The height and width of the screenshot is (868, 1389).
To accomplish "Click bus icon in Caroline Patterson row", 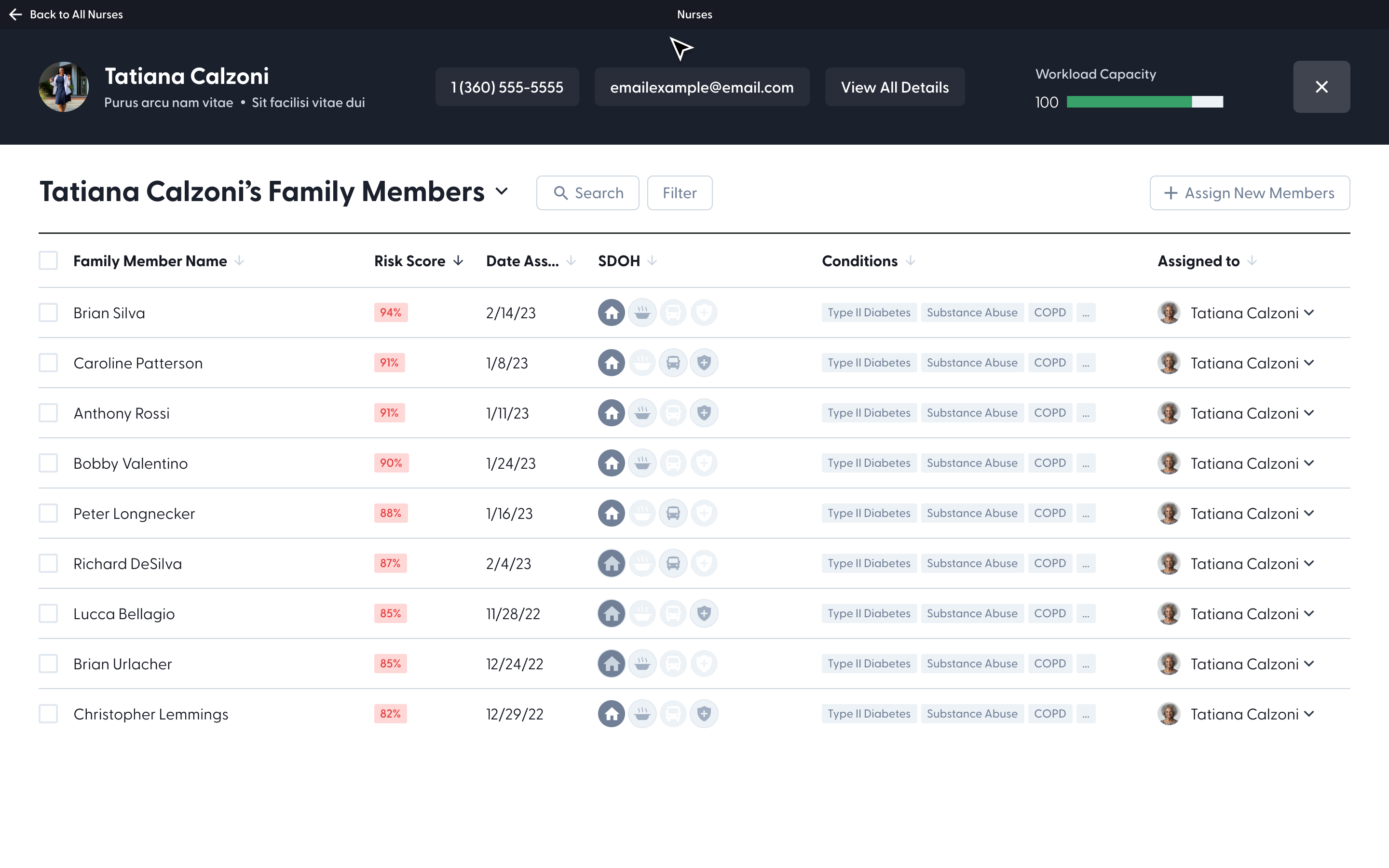I will pos(673,363).
